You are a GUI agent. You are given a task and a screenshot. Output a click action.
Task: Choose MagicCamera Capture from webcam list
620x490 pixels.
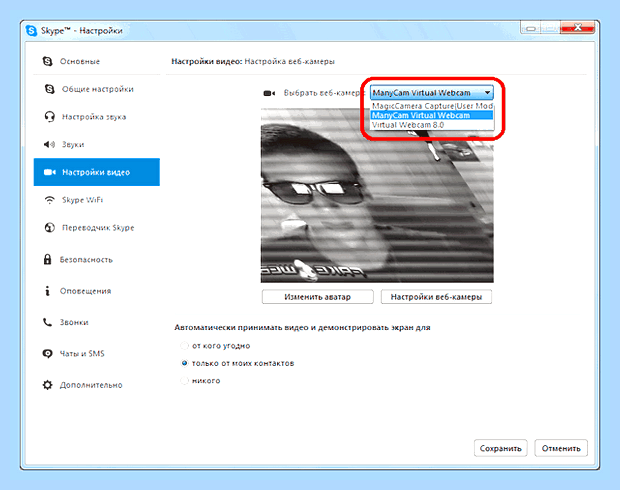[x=432, y=106]
